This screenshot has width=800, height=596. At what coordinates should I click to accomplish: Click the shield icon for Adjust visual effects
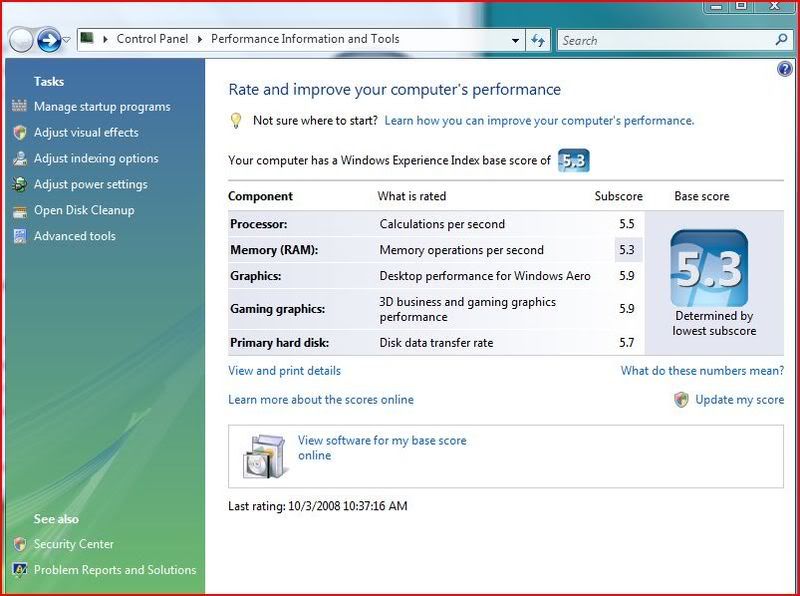[x=19, y=132]
